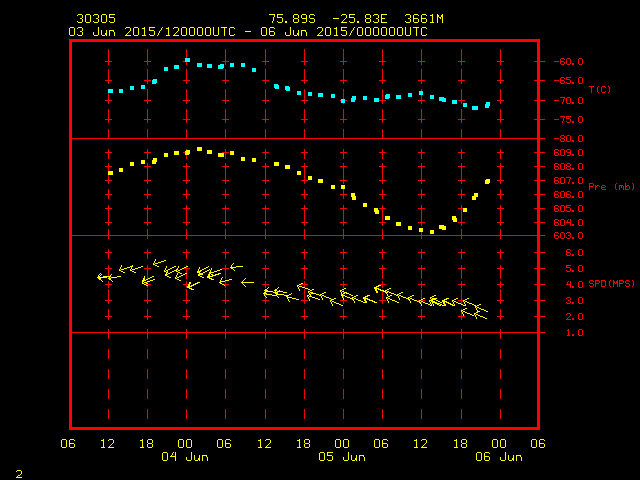Click the lowest yellow pressure data point
This screenshot has height=480, width=640.
point(432,232)
